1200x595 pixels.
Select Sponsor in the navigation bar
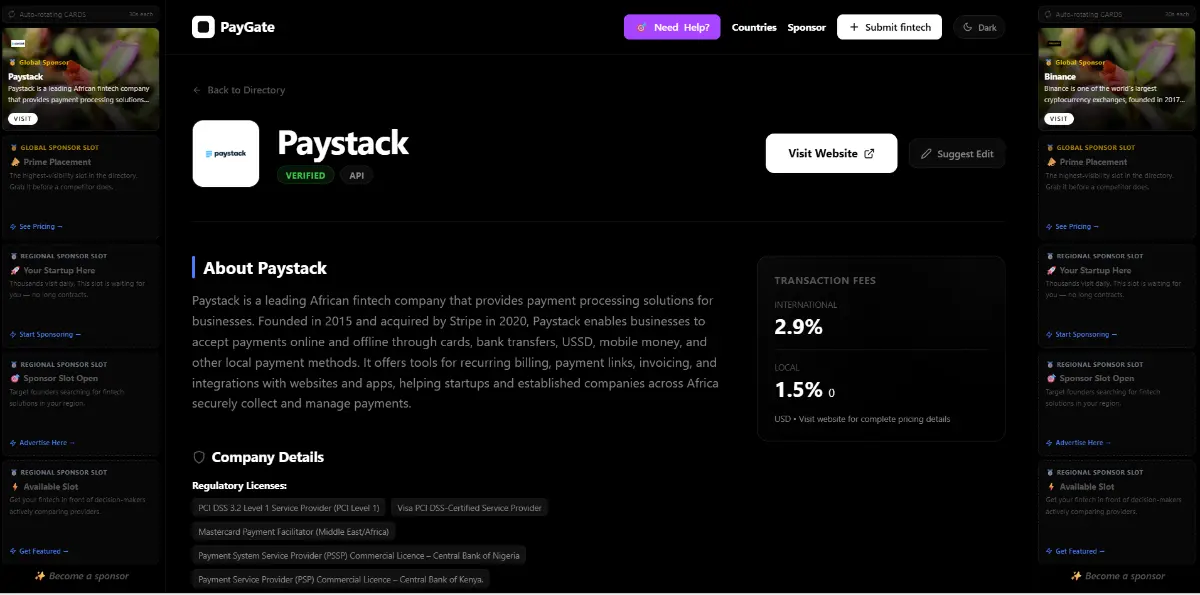point(806,27)
